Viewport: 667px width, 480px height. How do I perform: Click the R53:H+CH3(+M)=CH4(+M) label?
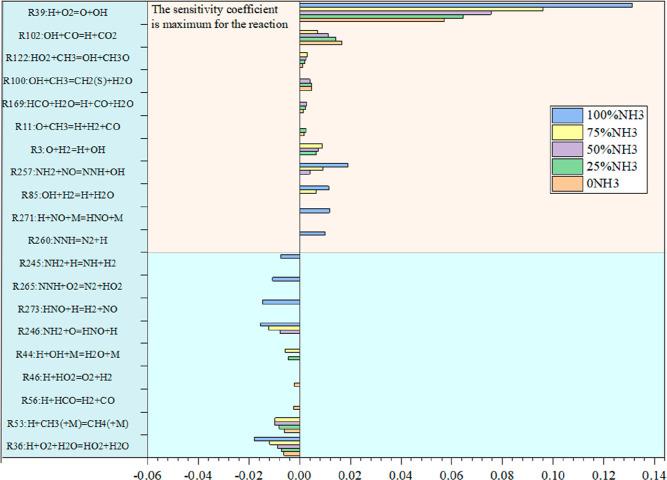[x=74, y=423]
